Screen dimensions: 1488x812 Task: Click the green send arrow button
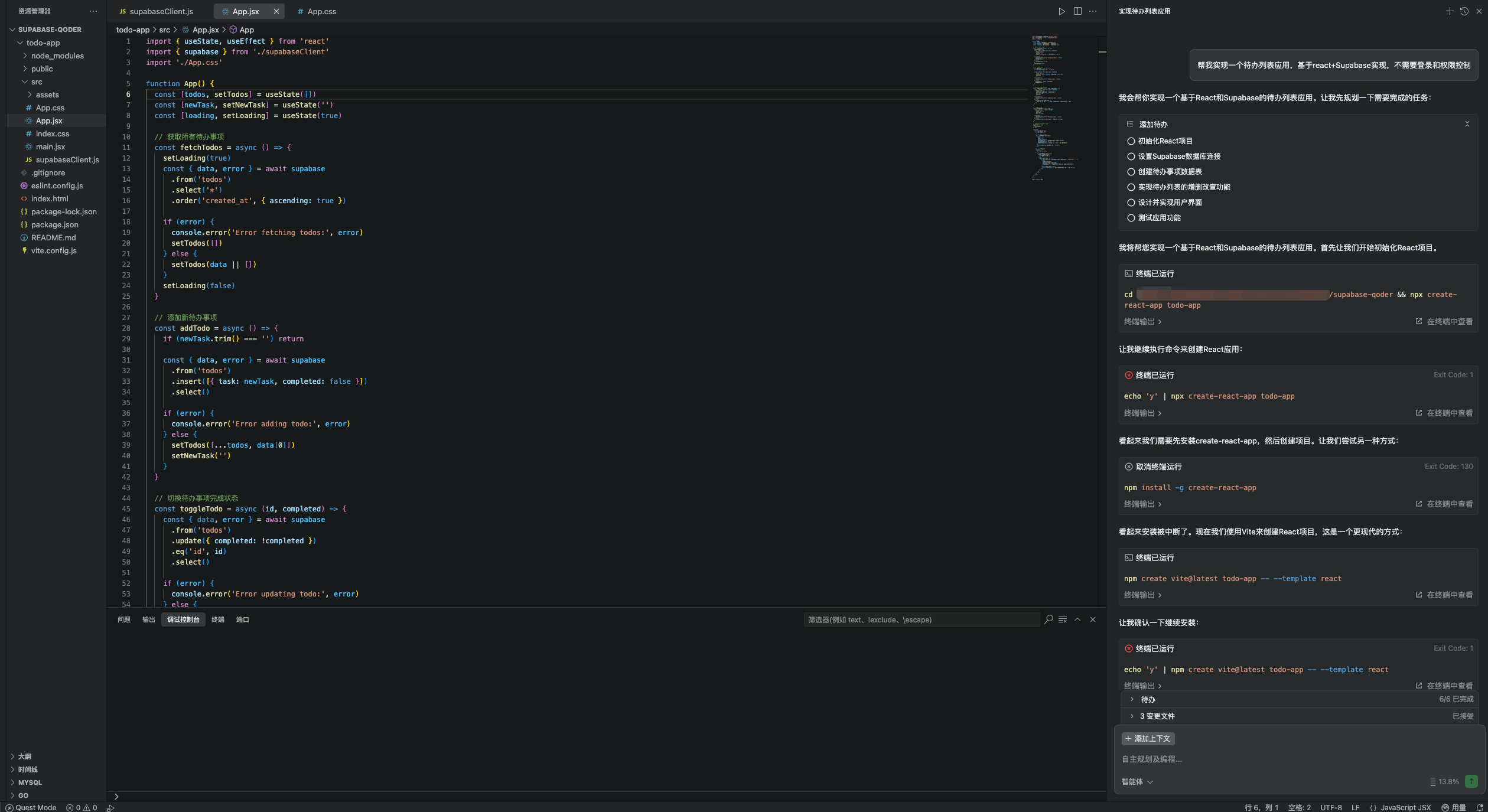[x=1471, y=781]
